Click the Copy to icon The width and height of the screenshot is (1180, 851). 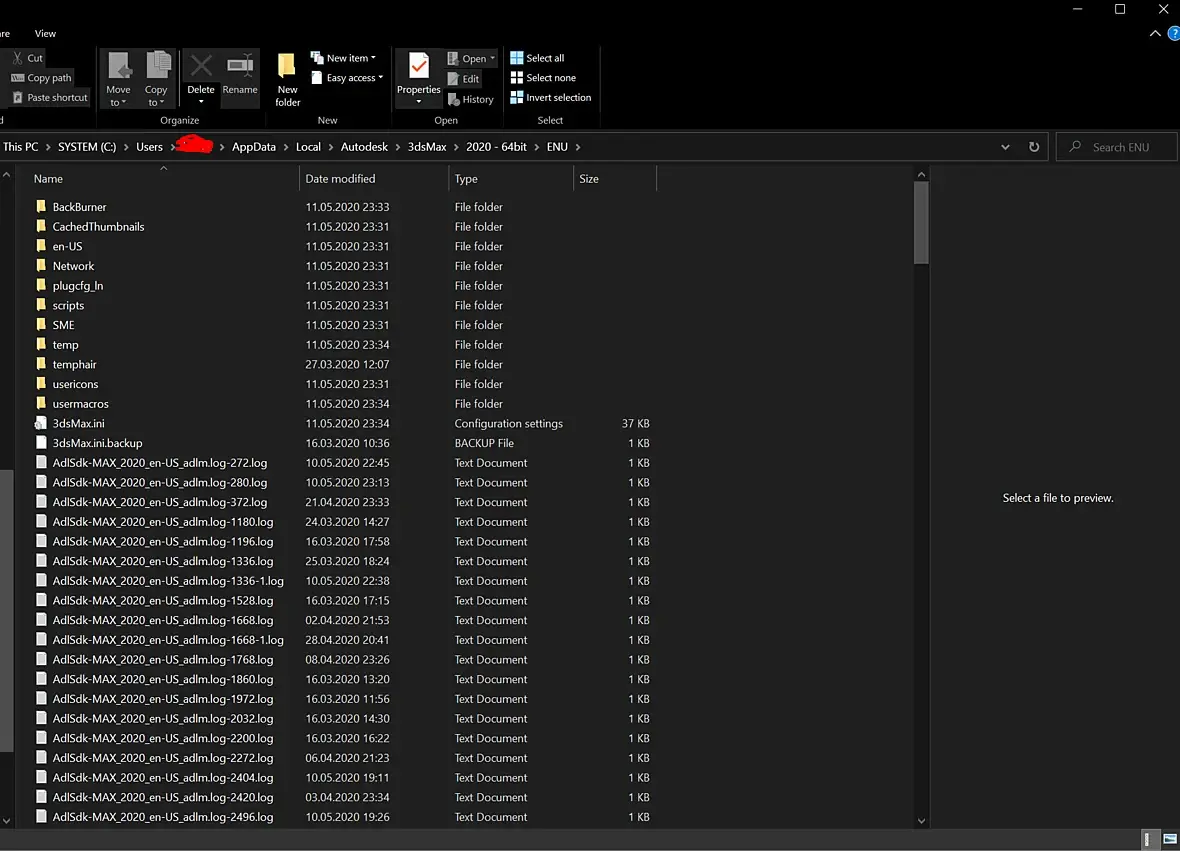coord(157,65)
